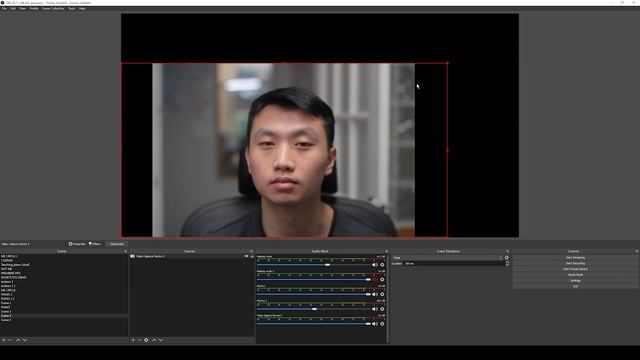The width and height of the screenshot is (640, 360).
Task: Pop out the Controls dock
Action: 637,251
